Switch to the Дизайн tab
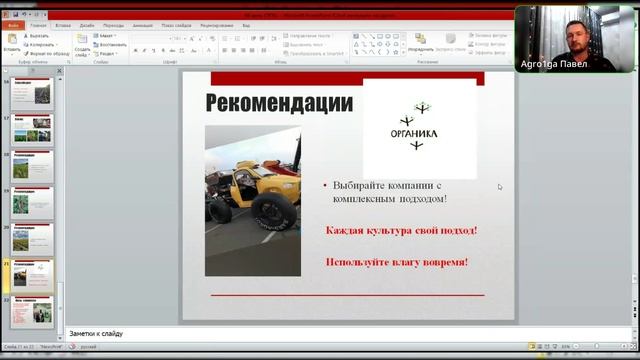The width and height of the screenshot is (640, 360). [x=87, y=25]
